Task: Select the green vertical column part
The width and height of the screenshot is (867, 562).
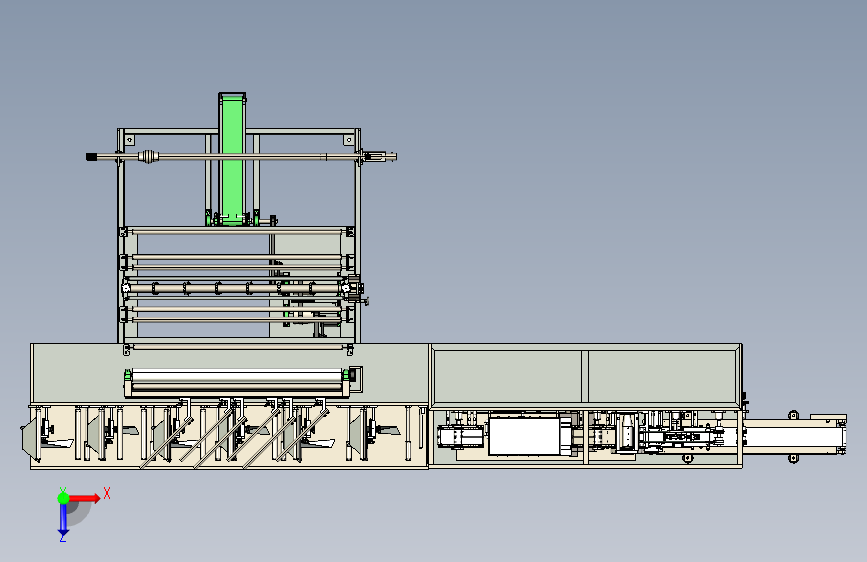Action: click(x=232, y=159)
